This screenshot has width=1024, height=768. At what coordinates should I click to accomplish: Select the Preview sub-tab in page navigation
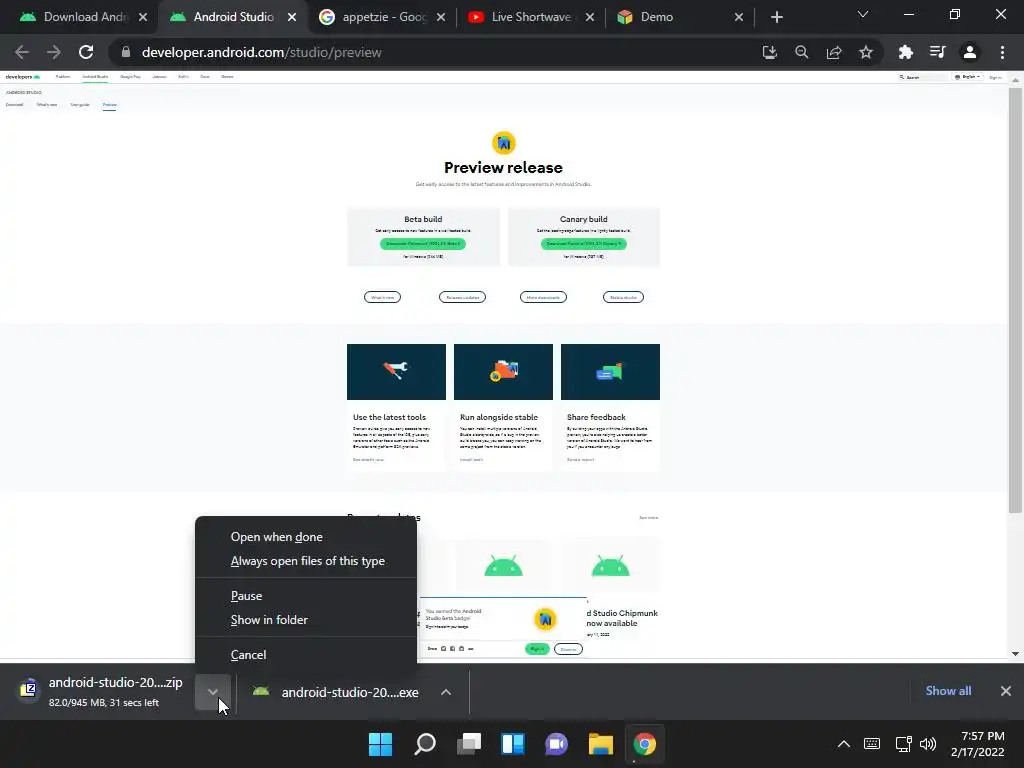pos(110,104)
